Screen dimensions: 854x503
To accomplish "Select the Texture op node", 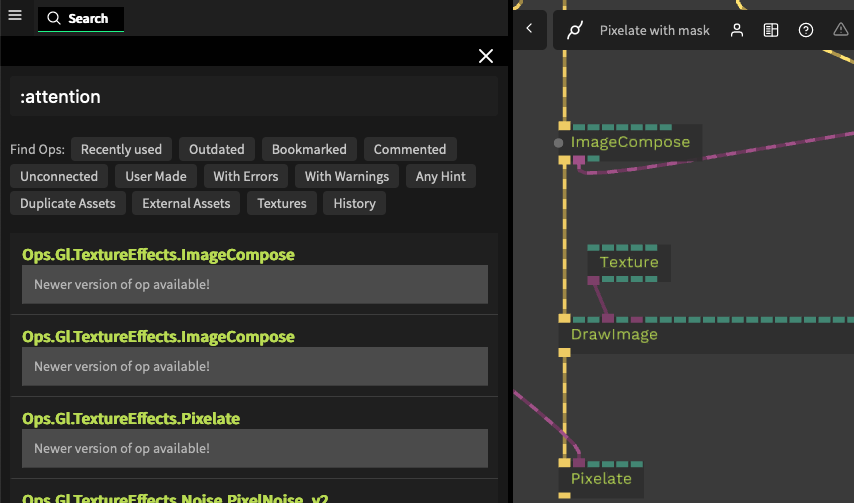I will tap(629, 262).
